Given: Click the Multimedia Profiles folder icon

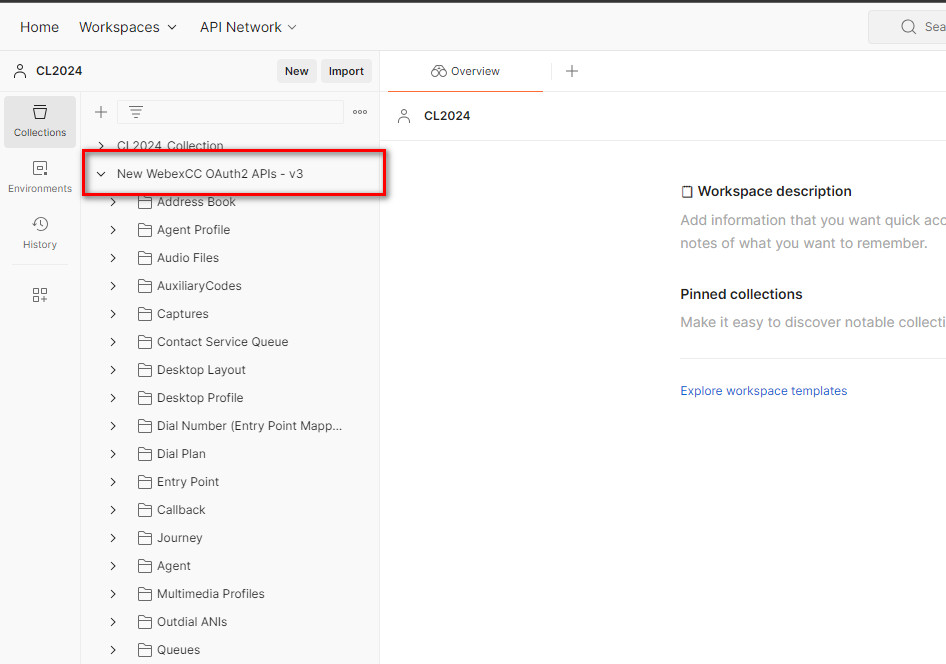Looking at the screenshot, I should [145, 594].
